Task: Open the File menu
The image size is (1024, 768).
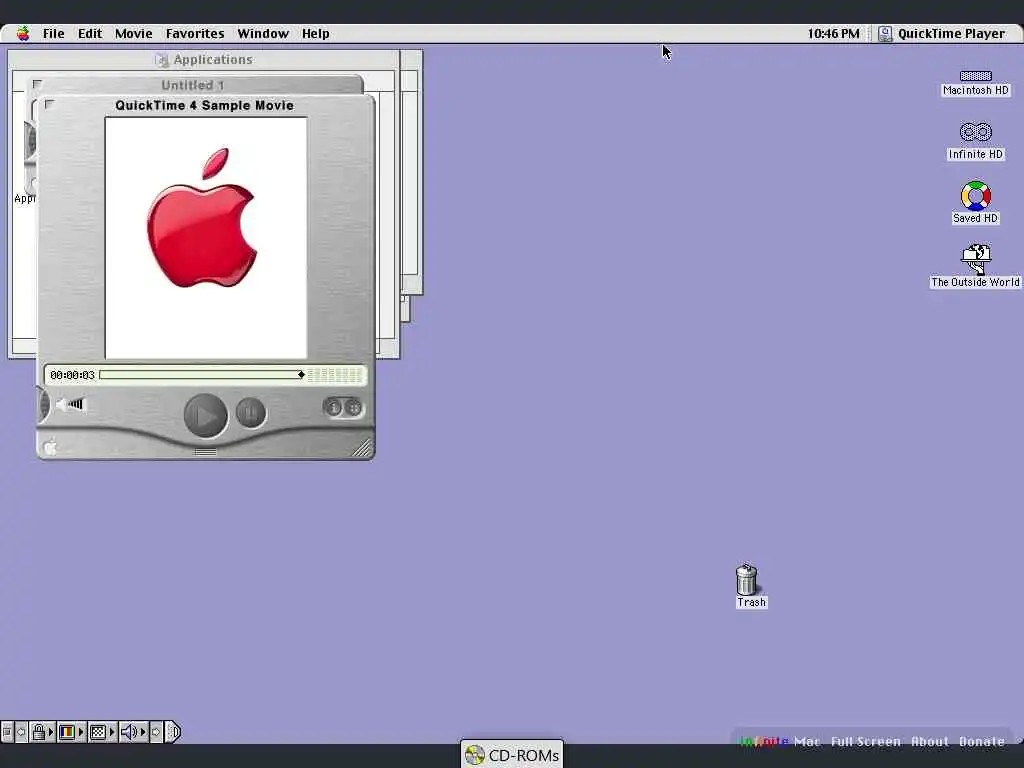Action: [54, 33]
